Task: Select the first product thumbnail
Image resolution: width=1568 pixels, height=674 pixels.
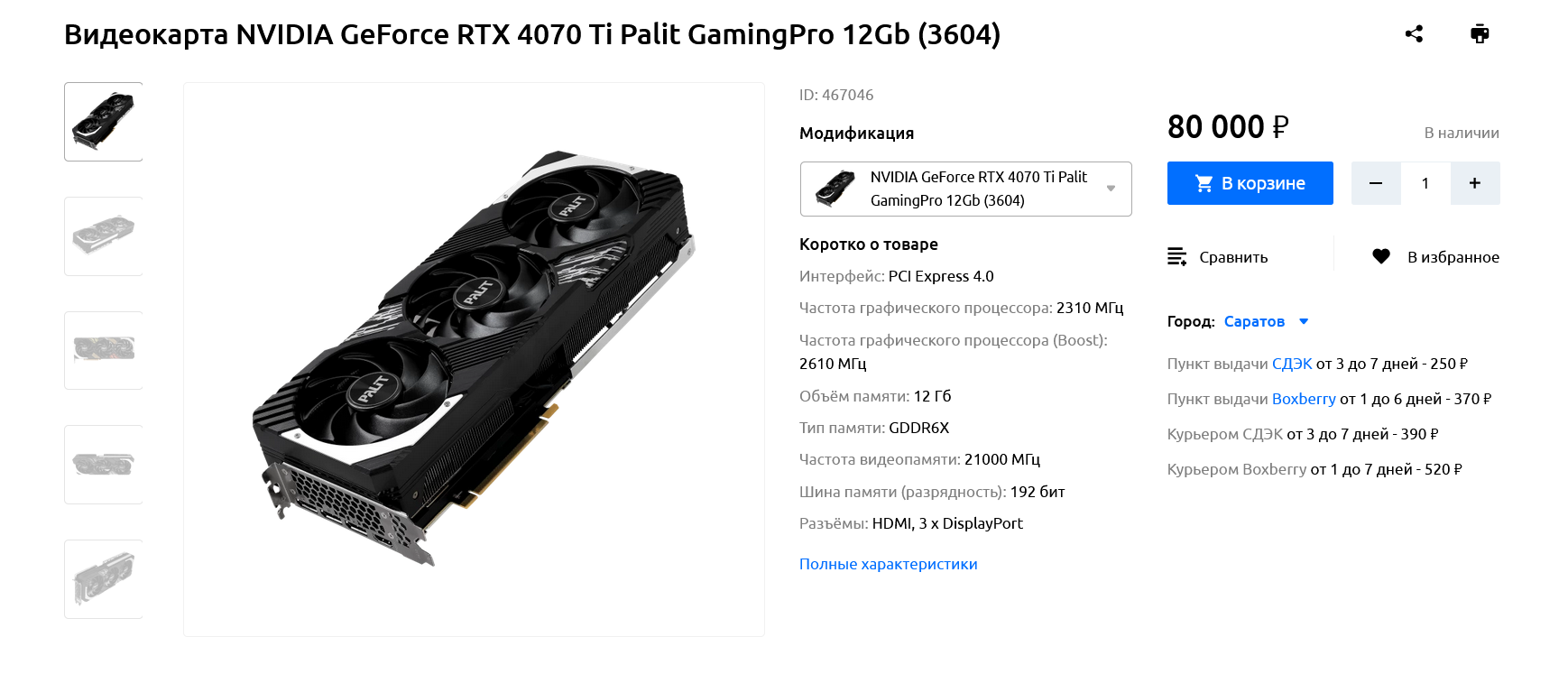Action: (x=104, y=122)
